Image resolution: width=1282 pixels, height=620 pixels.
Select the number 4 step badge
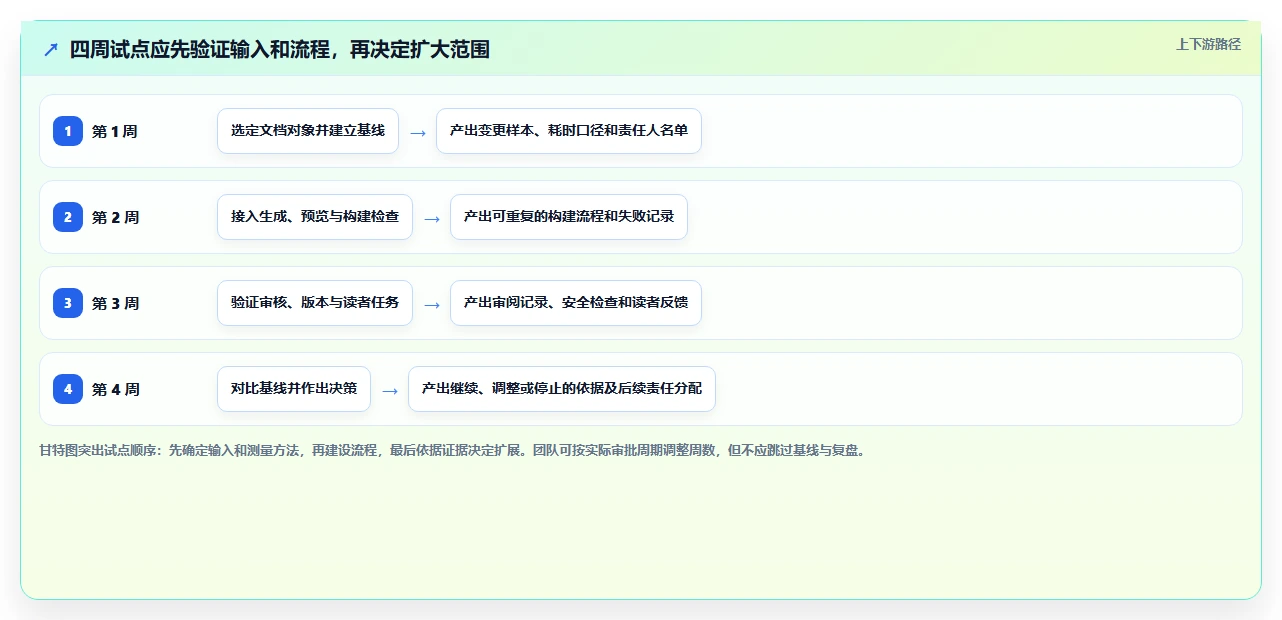[68, 389]
